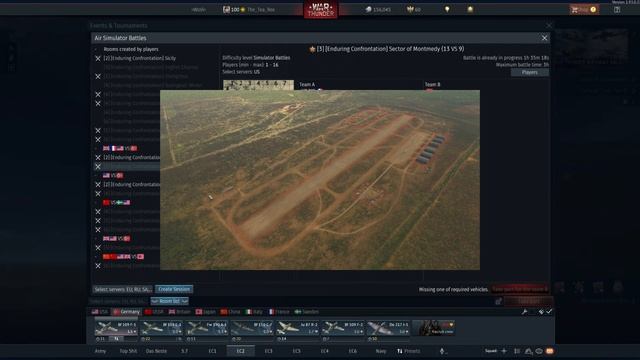Click the microphone icon in bottom bar
Screen dimensions: 640x360
[442, 351]
